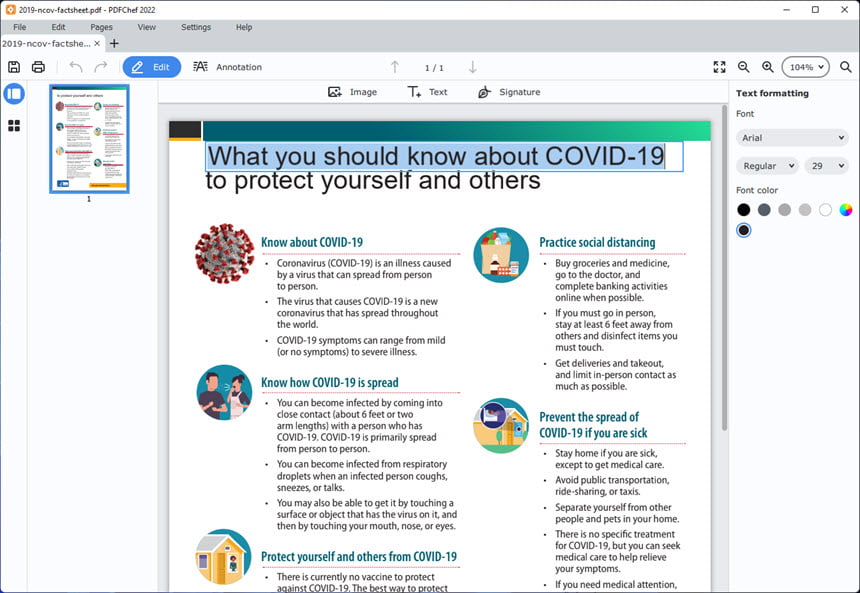Screen dimensions: 860x593
Task: Add Text tool
Action: (427, 92)
